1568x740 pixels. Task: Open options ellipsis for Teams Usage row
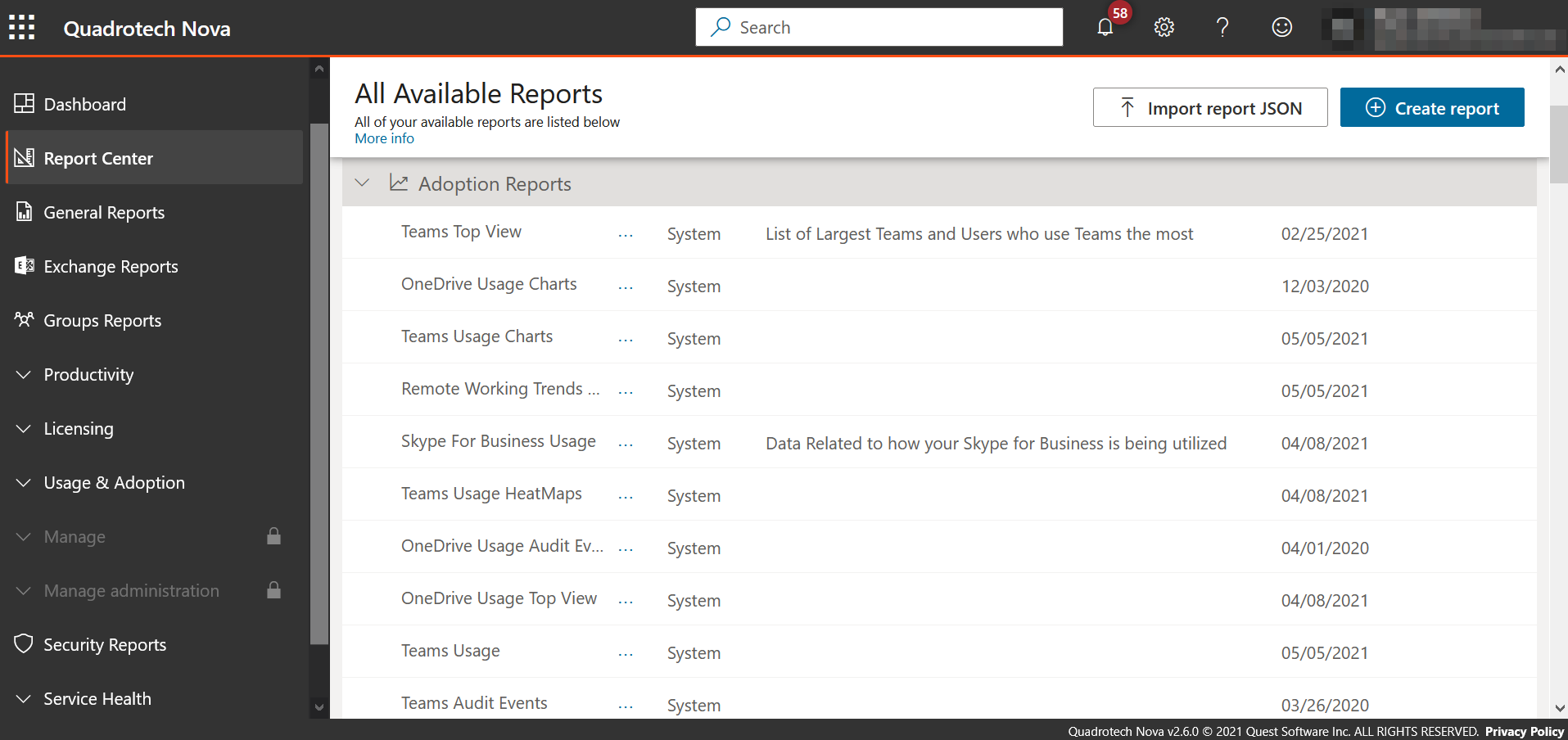[x=626, y=655]
